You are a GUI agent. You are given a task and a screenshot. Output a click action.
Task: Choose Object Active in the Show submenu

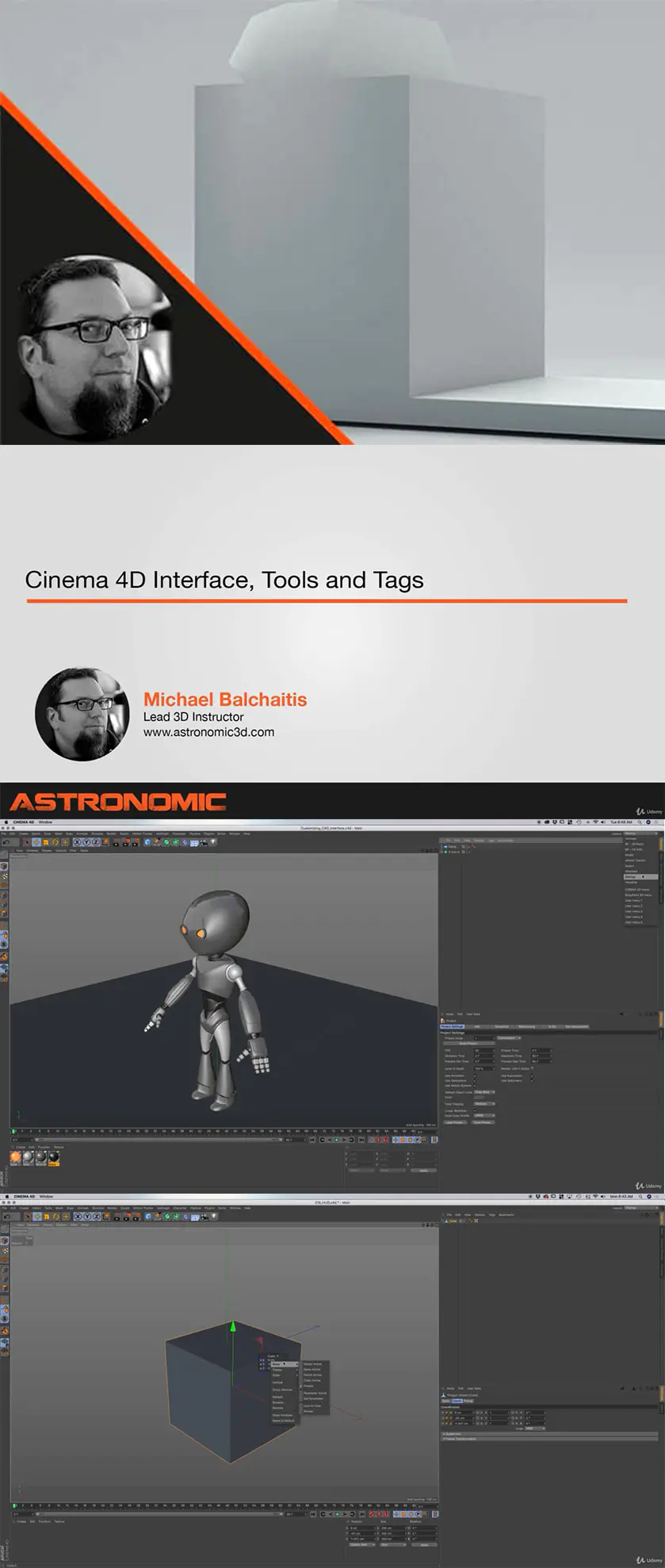(x=313, y=1364)
